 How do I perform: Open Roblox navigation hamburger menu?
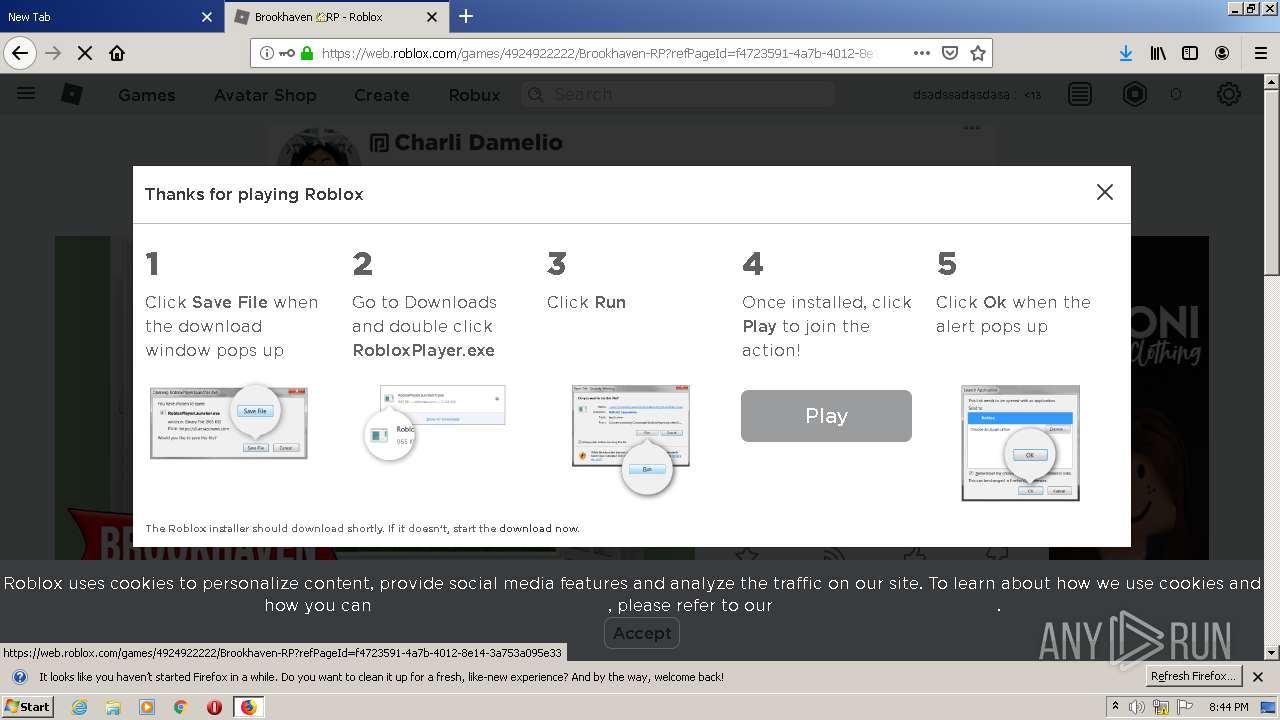26,94
